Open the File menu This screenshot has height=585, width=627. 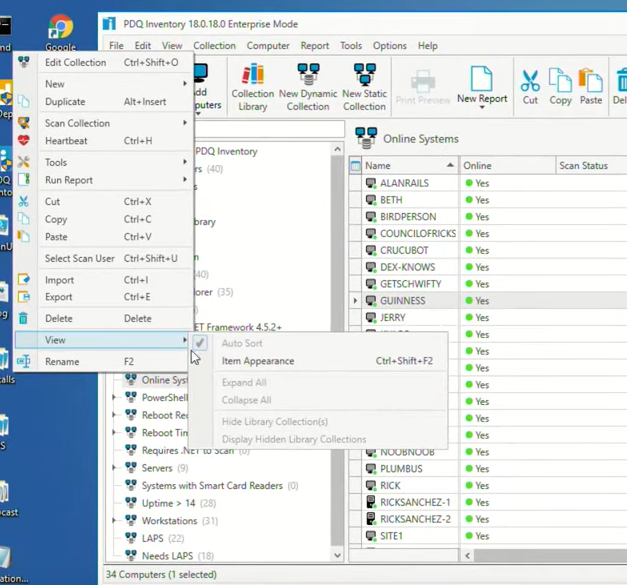[116, 46]
